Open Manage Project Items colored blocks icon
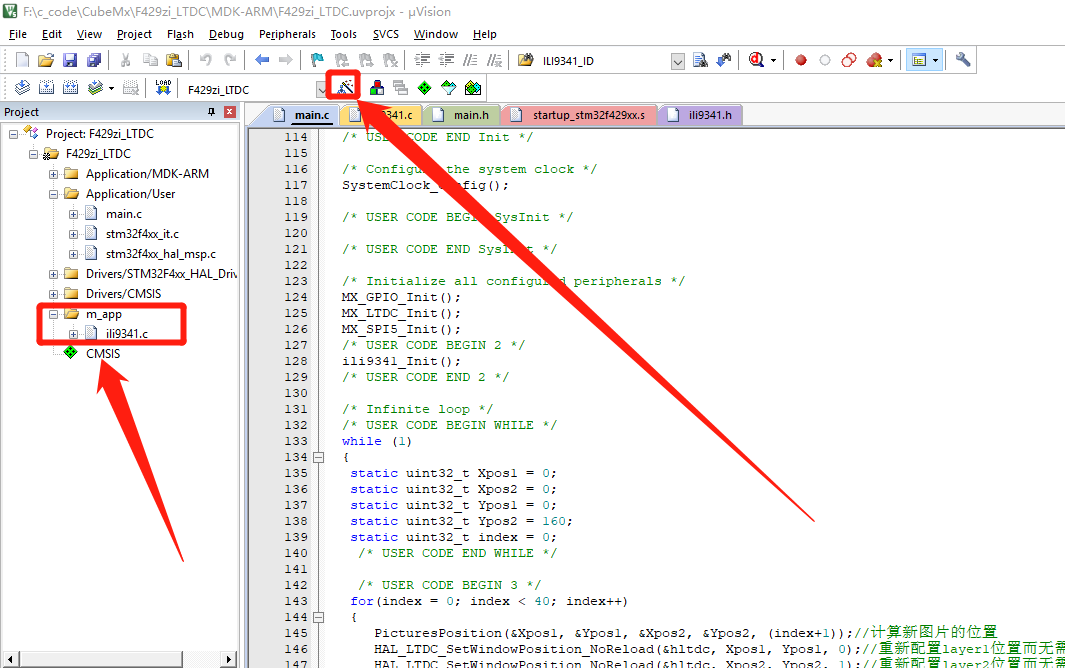This screenshot has width=1065, height=668. [377, 88]
